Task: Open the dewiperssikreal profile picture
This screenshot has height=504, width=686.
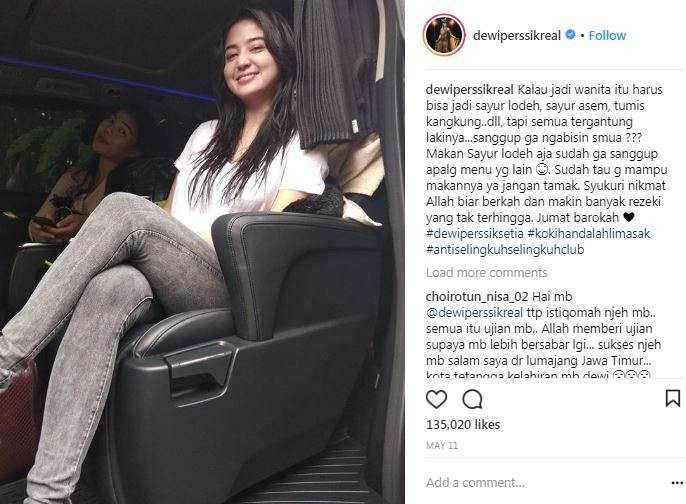Action: 444,35
